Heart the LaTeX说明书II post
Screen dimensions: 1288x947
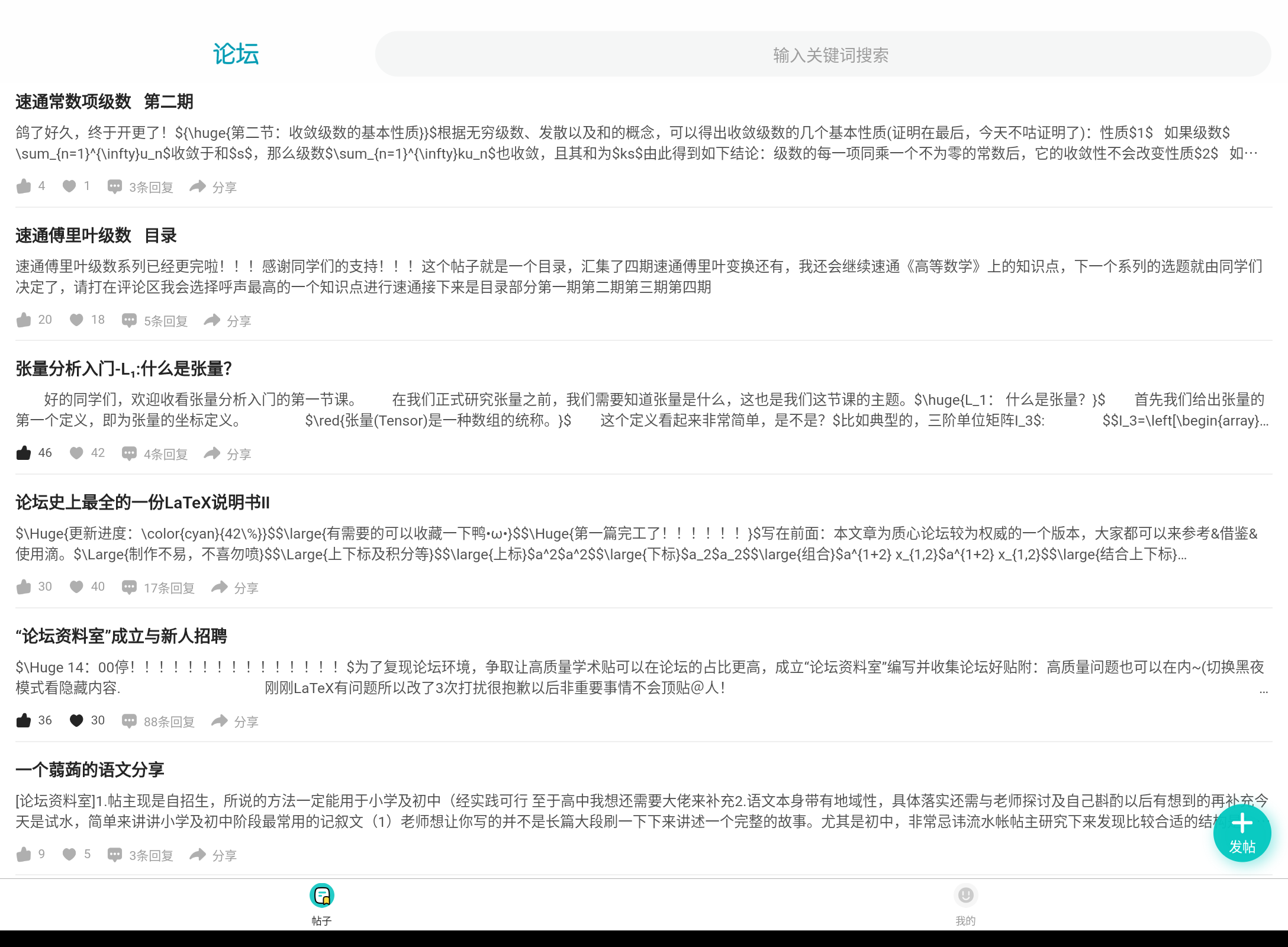[x=76, y=587]
